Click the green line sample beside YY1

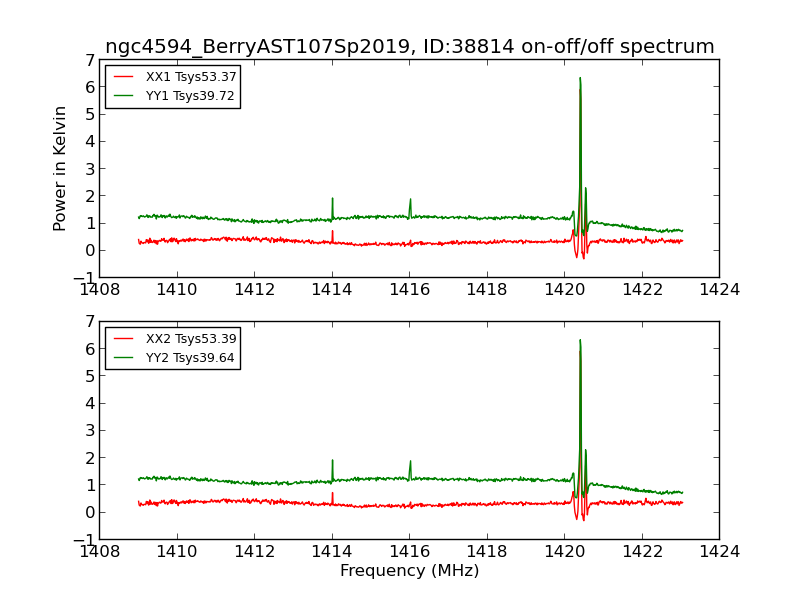pyautogui.click(x=123, y=96)
